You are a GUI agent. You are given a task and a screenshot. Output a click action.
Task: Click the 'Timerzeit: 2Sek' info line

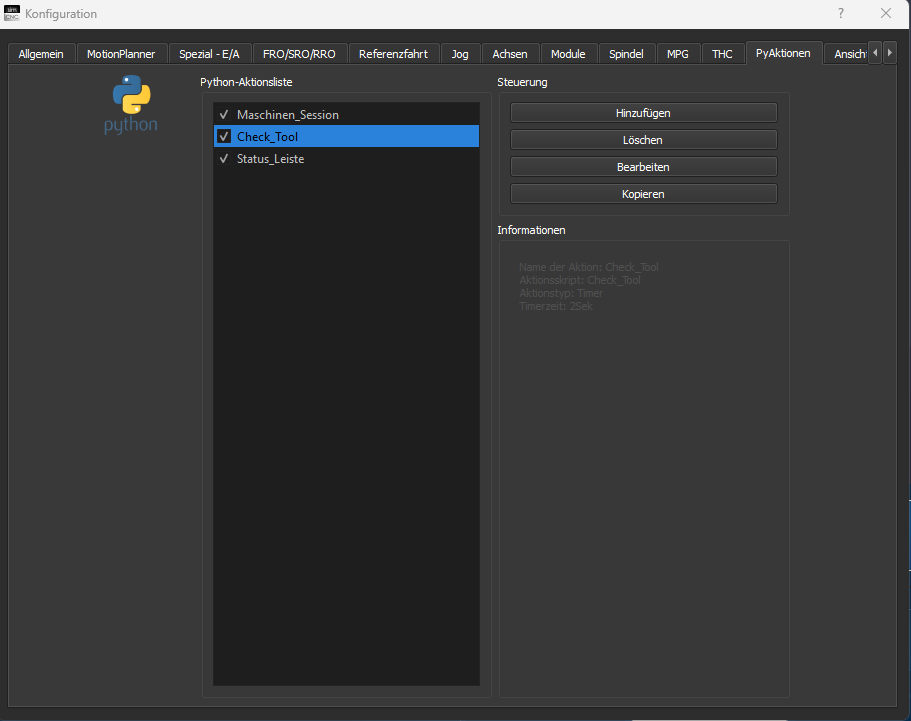coord(556,306)
